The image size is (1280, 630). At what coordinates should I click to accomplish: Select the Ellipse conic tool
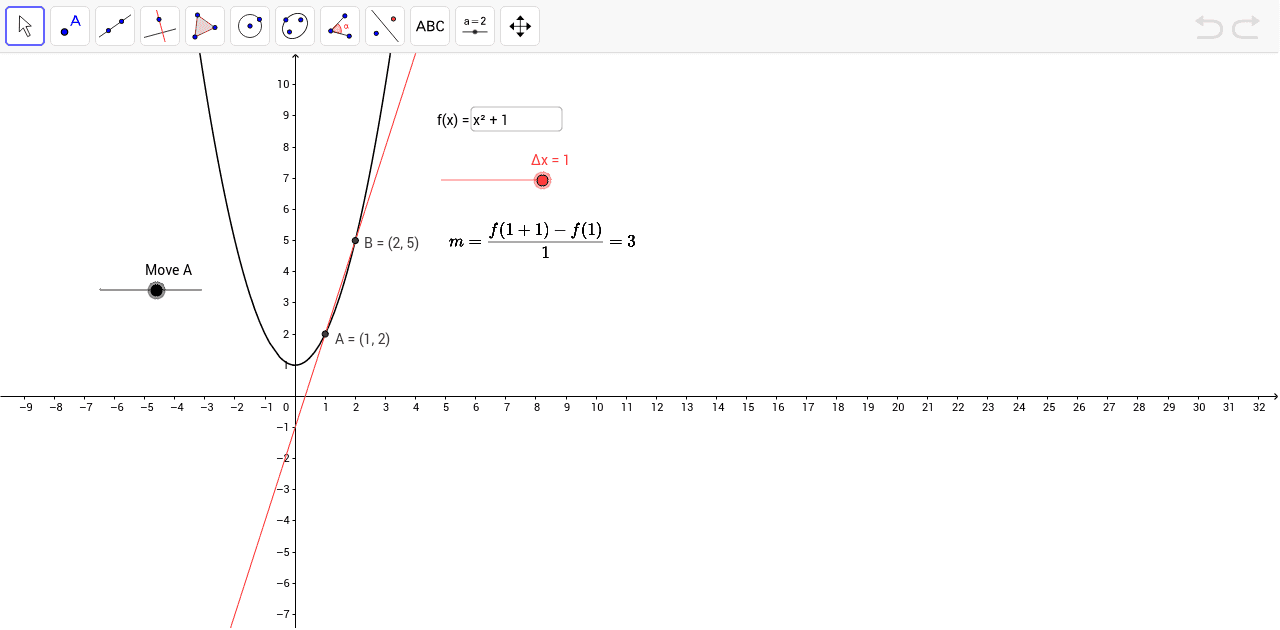[x=295, y=26]
